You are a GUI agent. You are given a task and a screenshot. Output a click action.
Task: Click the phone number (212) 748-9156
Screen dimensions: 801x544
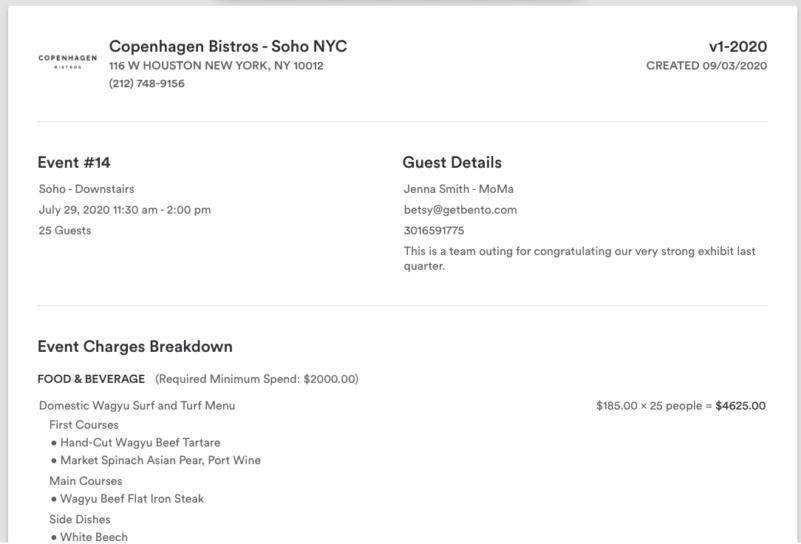click(x=147, y=83)
